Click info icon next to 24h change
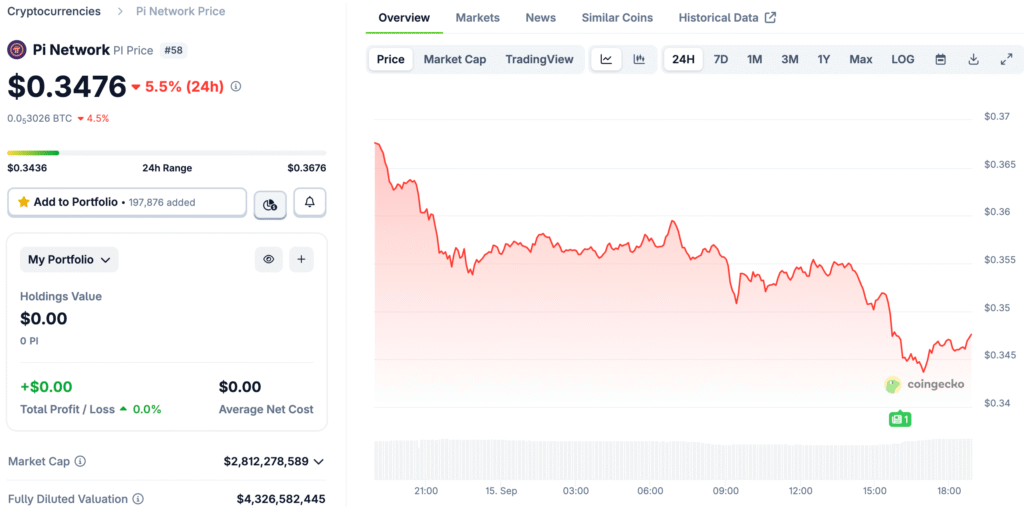This screenshot has width=1024, height=507. [x=236, y=86]
